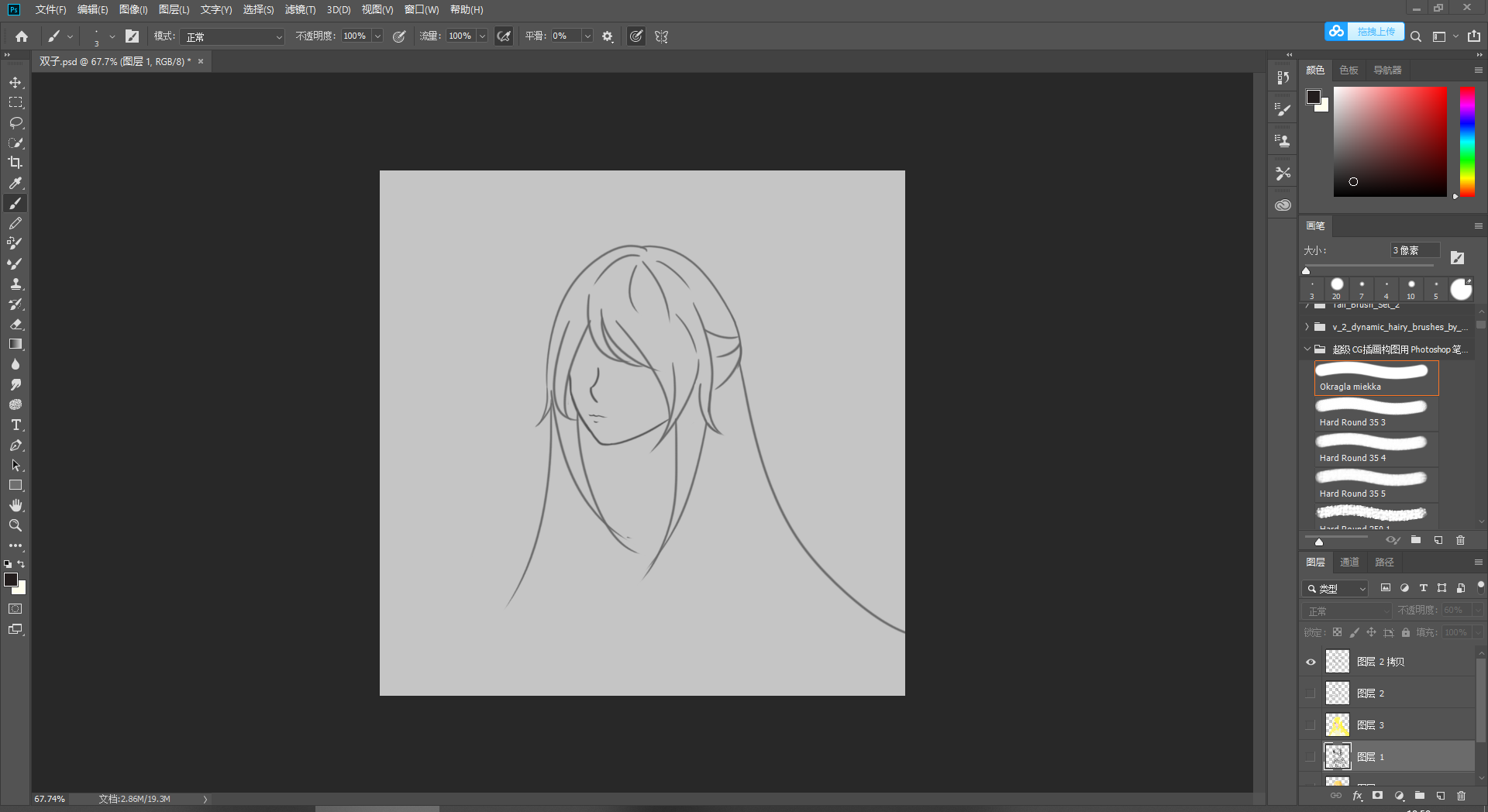
Task: Select Hard Round 35 5 brush preset
Action: pyautogui.click(x=1376, y=485)
